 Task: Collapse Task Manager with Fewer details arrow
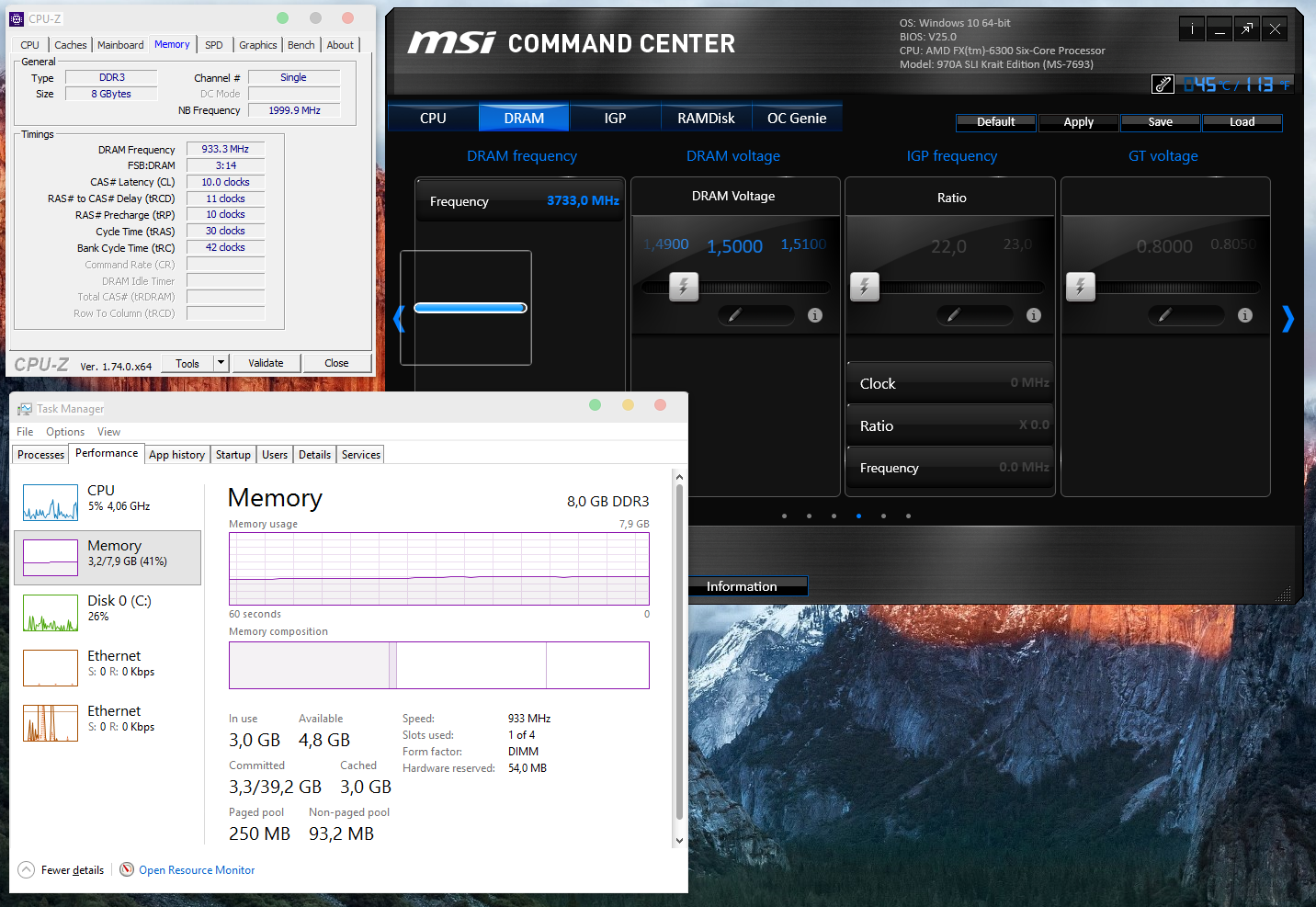click(27, 869)
